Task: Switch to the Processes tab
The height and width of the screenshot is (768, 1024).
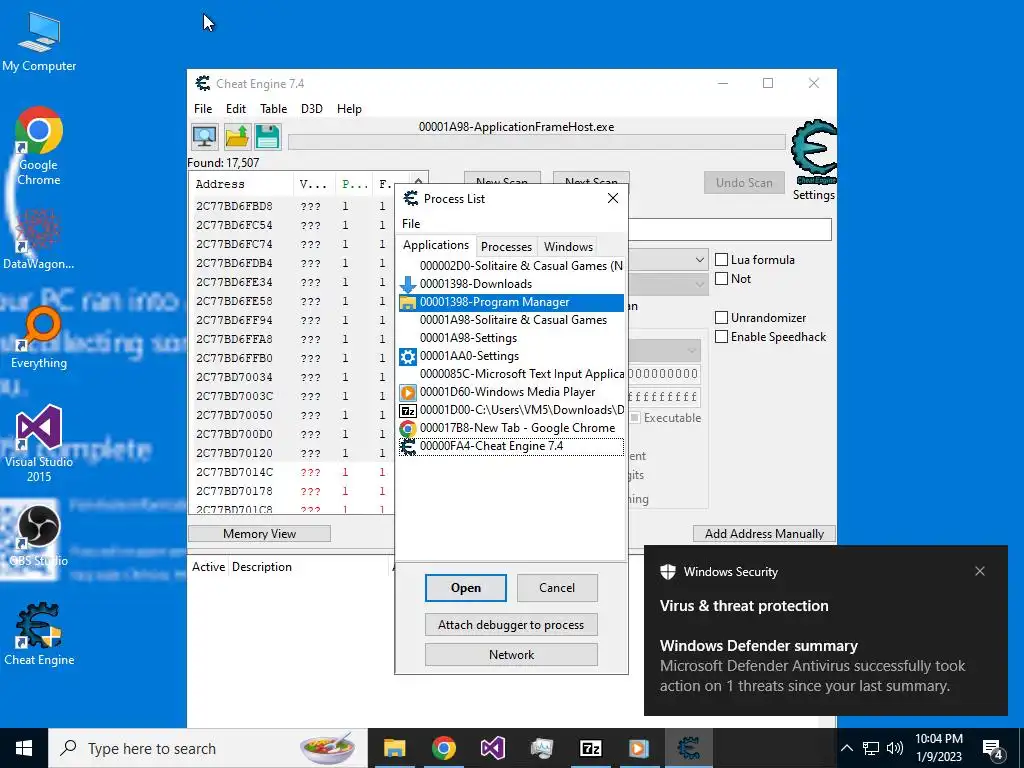Action: click(x=506, y=247)
